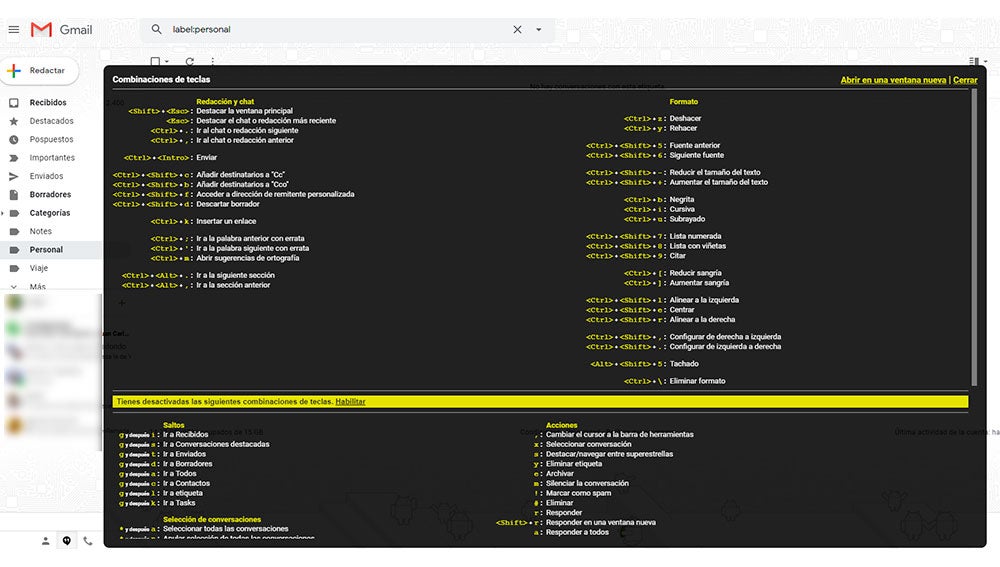
Task: Click the 'Acciones' section title
Action: point(561,425)
